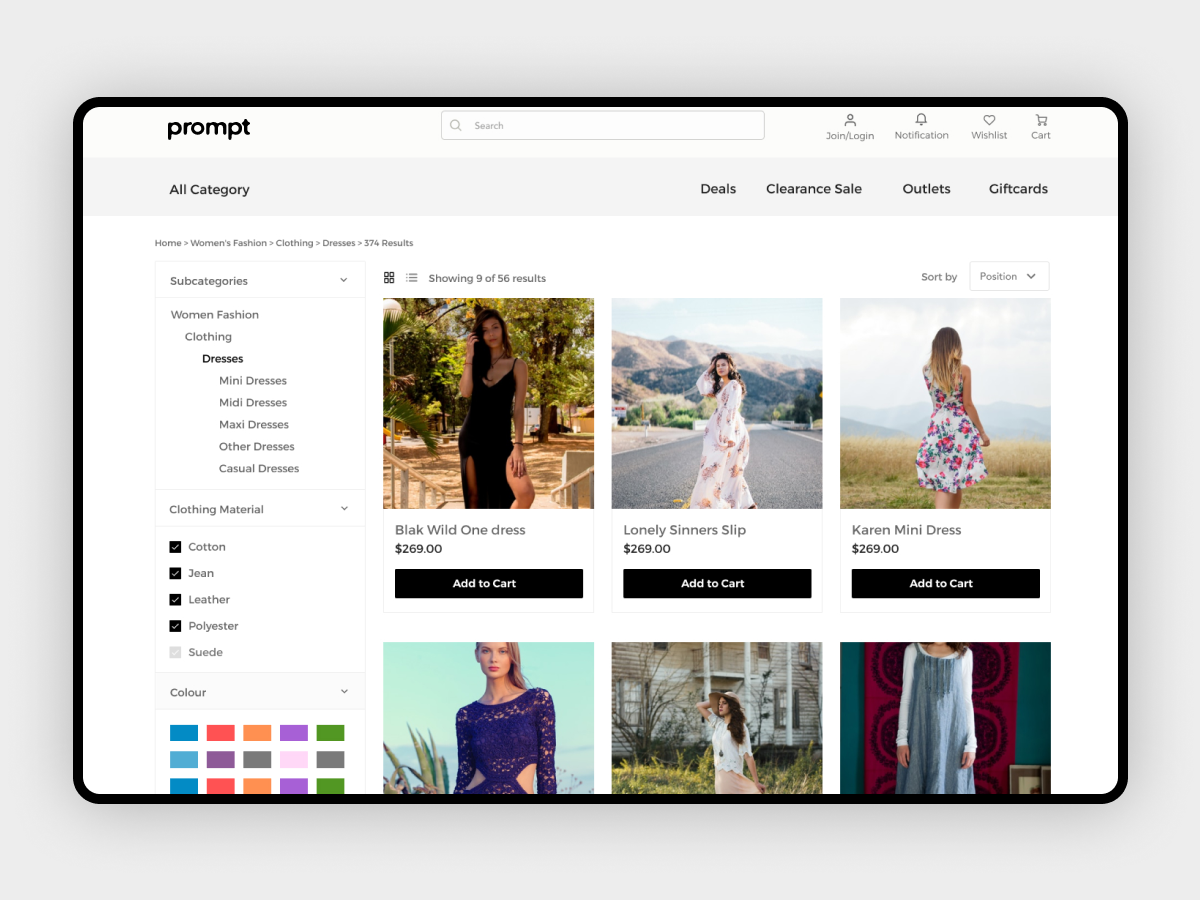Open the Deals menu item

(x=718, y=189)
